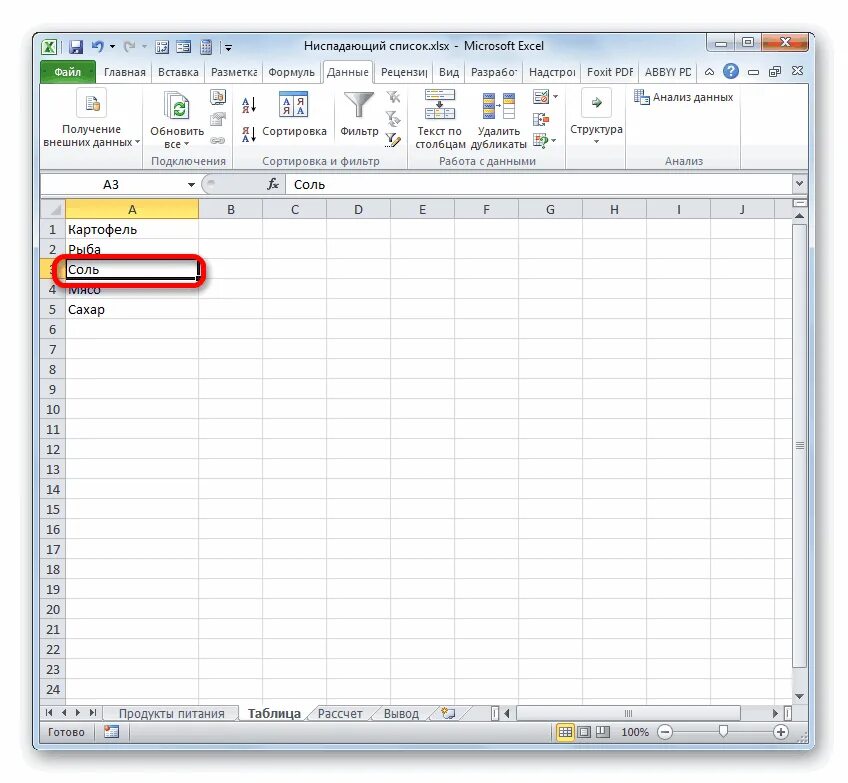Sort descending from Я to А
Image resolution: width=848 pixels, height=783 pixels.
[x=249, y=134]
